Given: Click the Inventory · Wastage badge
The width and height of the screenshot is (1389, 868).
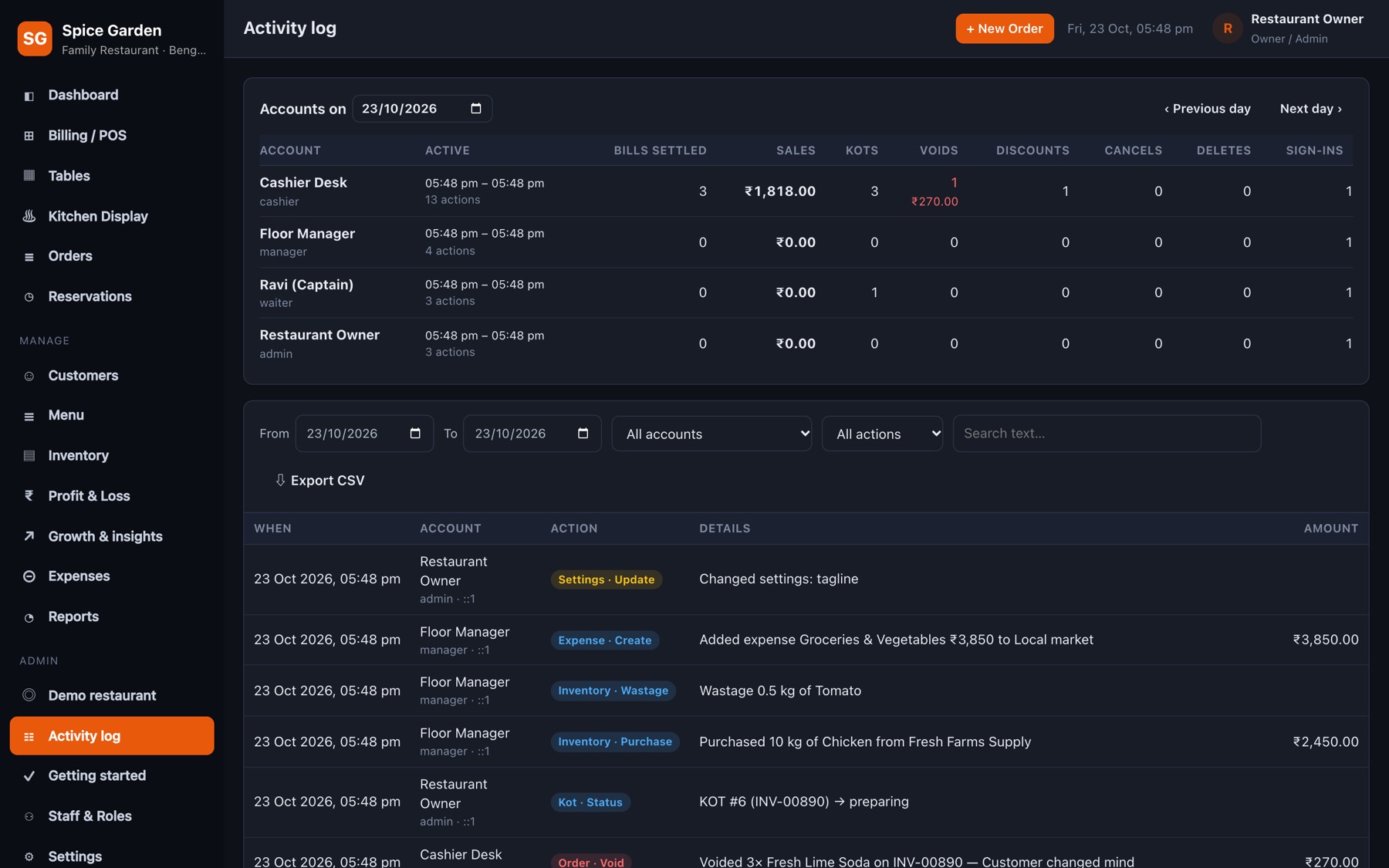Looking at the screenshot, I should 613,691.
